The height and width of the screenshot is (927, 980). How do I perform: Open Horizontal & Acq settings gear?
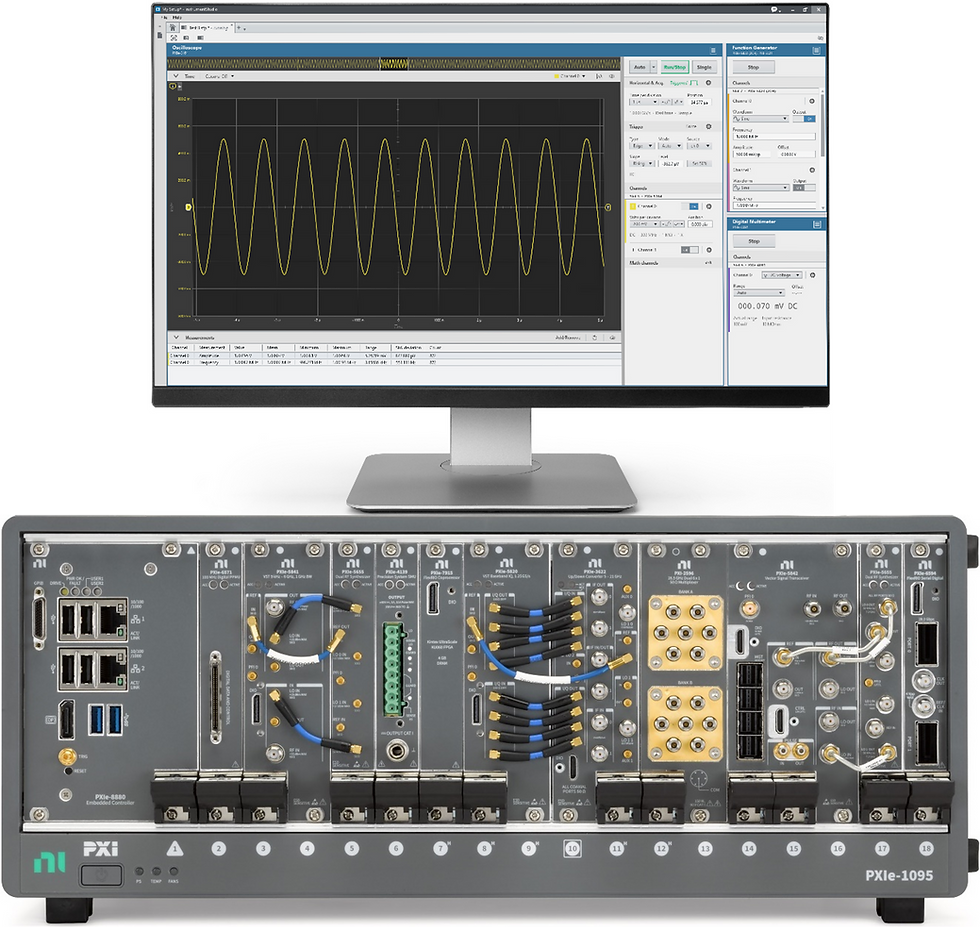709,83
